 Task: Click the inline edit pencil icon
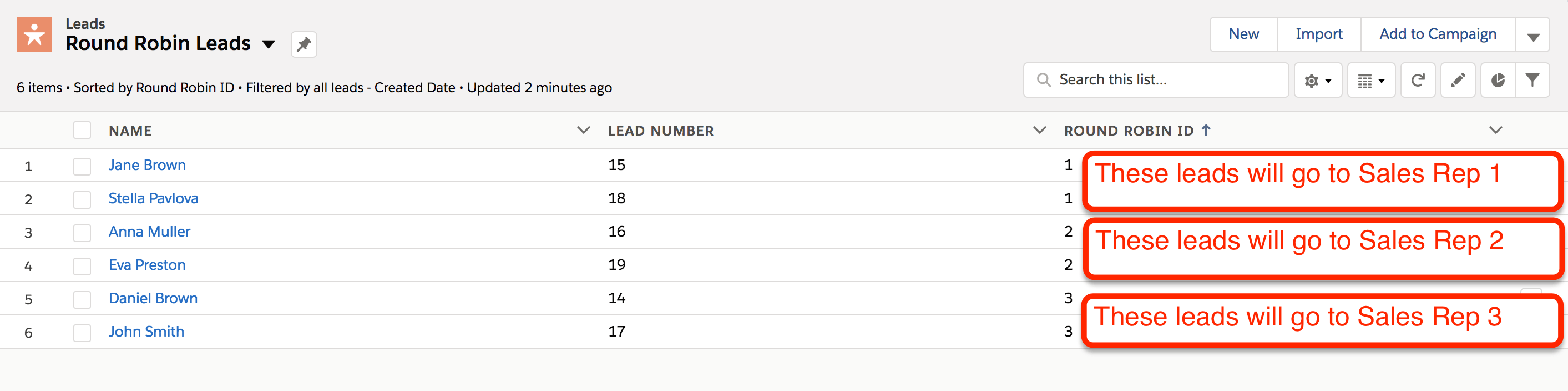1458,79
